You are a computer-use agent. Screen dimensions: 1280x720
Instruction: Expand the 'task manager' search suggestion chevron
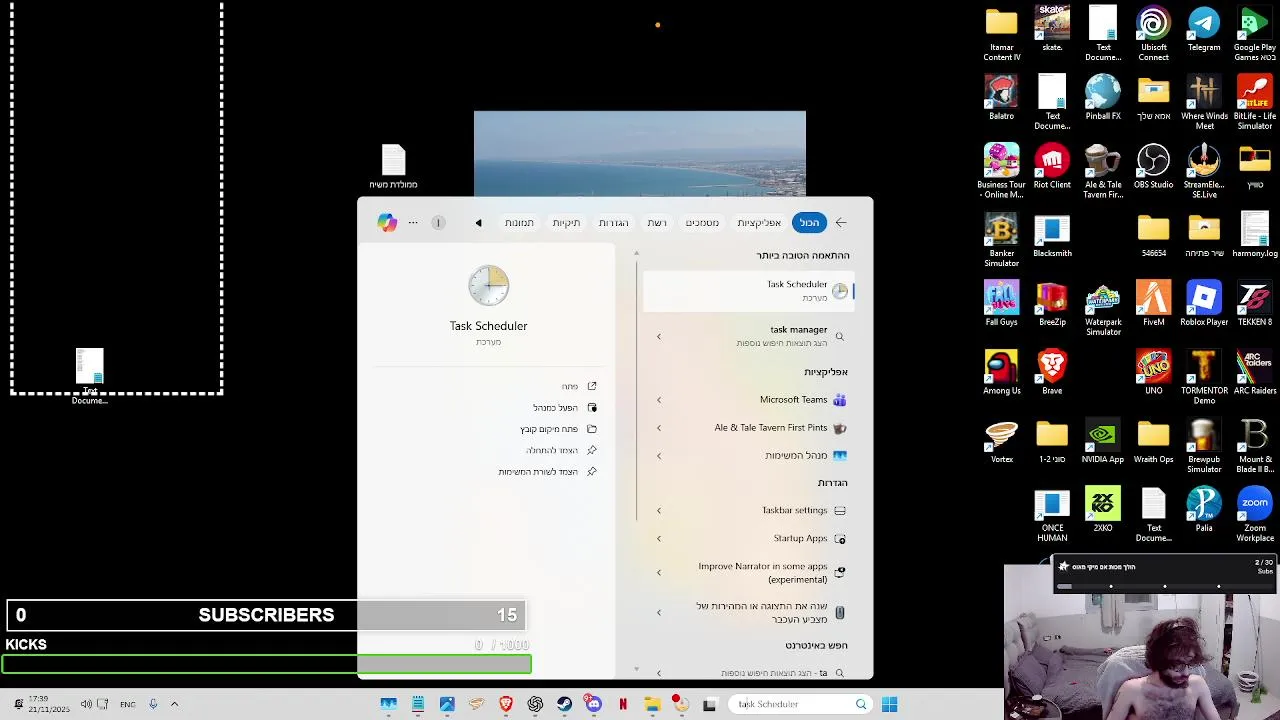(658, 336)
